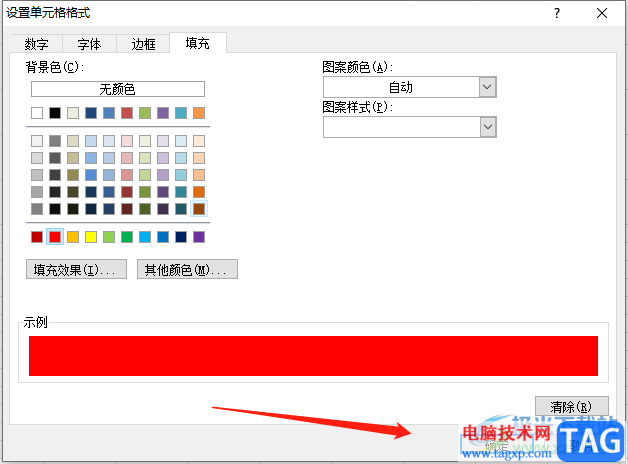628x464 pixels.
Task: Pick the orange swatch in top row
Action: point(199,113)
